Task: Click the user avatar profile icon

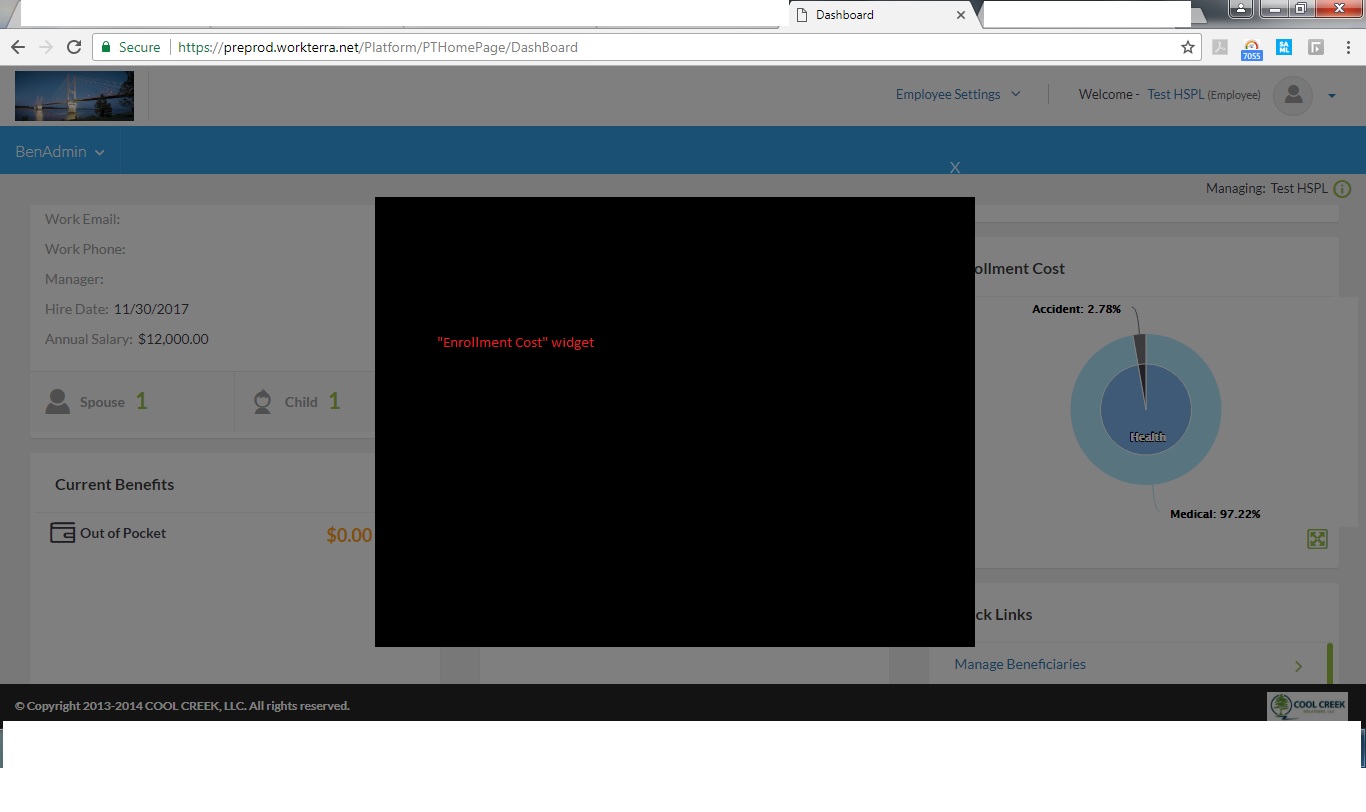Action: click(1292, 95)
